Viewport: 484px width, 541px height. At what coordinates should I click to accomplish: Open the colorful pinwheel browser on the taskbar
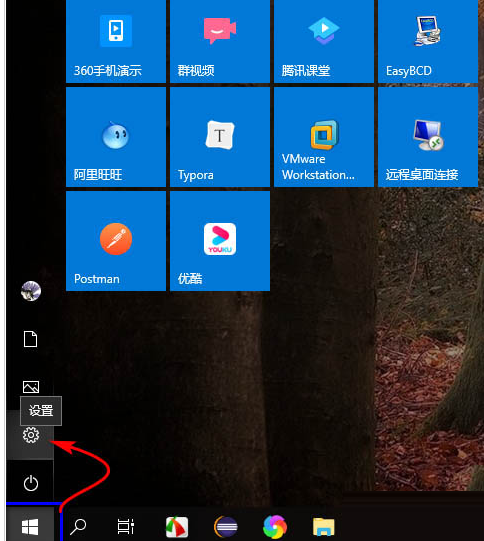tap(275, 527)
